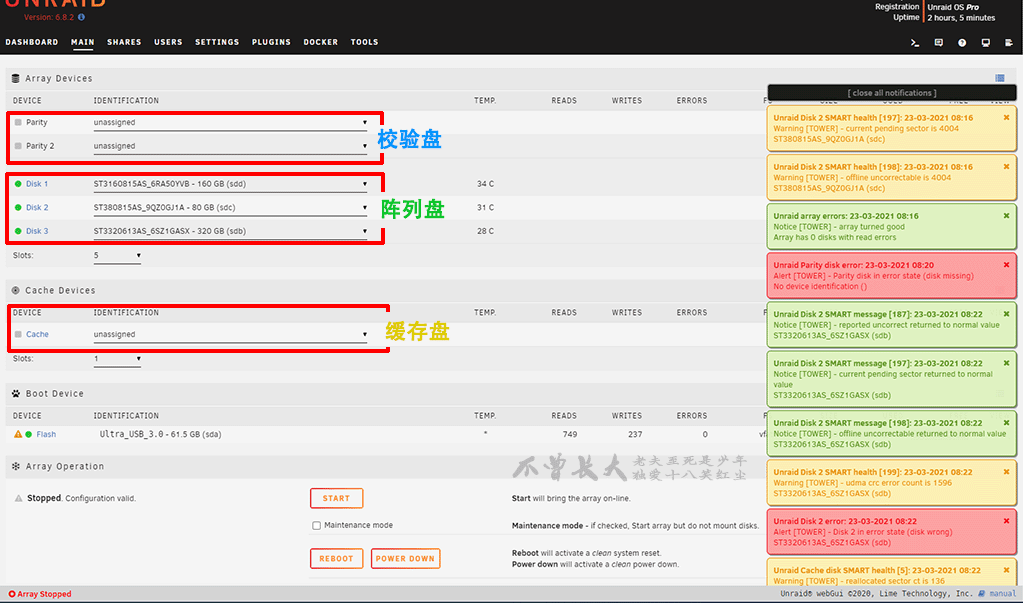Close the SMART health [199] udma crc notification
The width and height of the screenshot is (1023, 603).
coord(1006,472)
